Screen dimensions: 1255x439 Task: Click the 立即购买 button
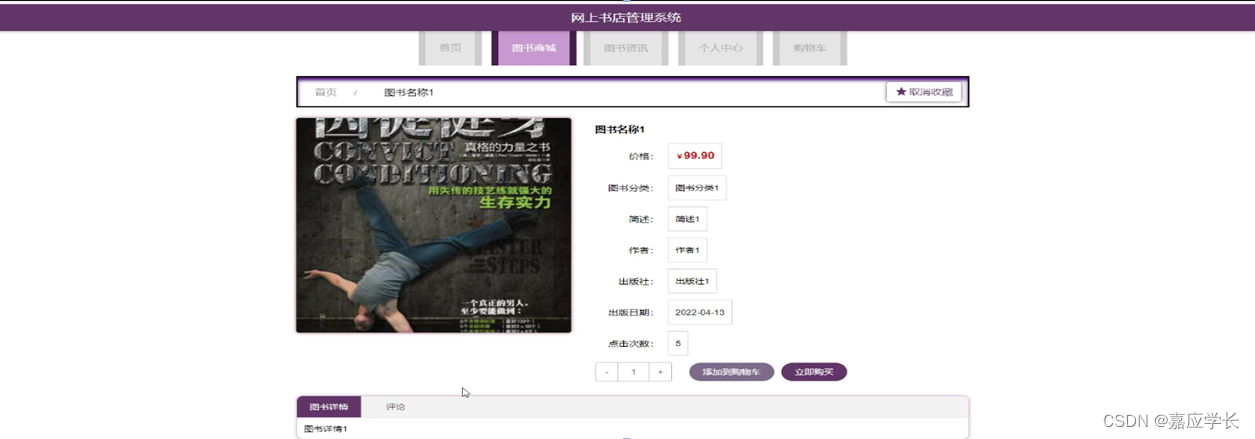[x=814, y=372]
